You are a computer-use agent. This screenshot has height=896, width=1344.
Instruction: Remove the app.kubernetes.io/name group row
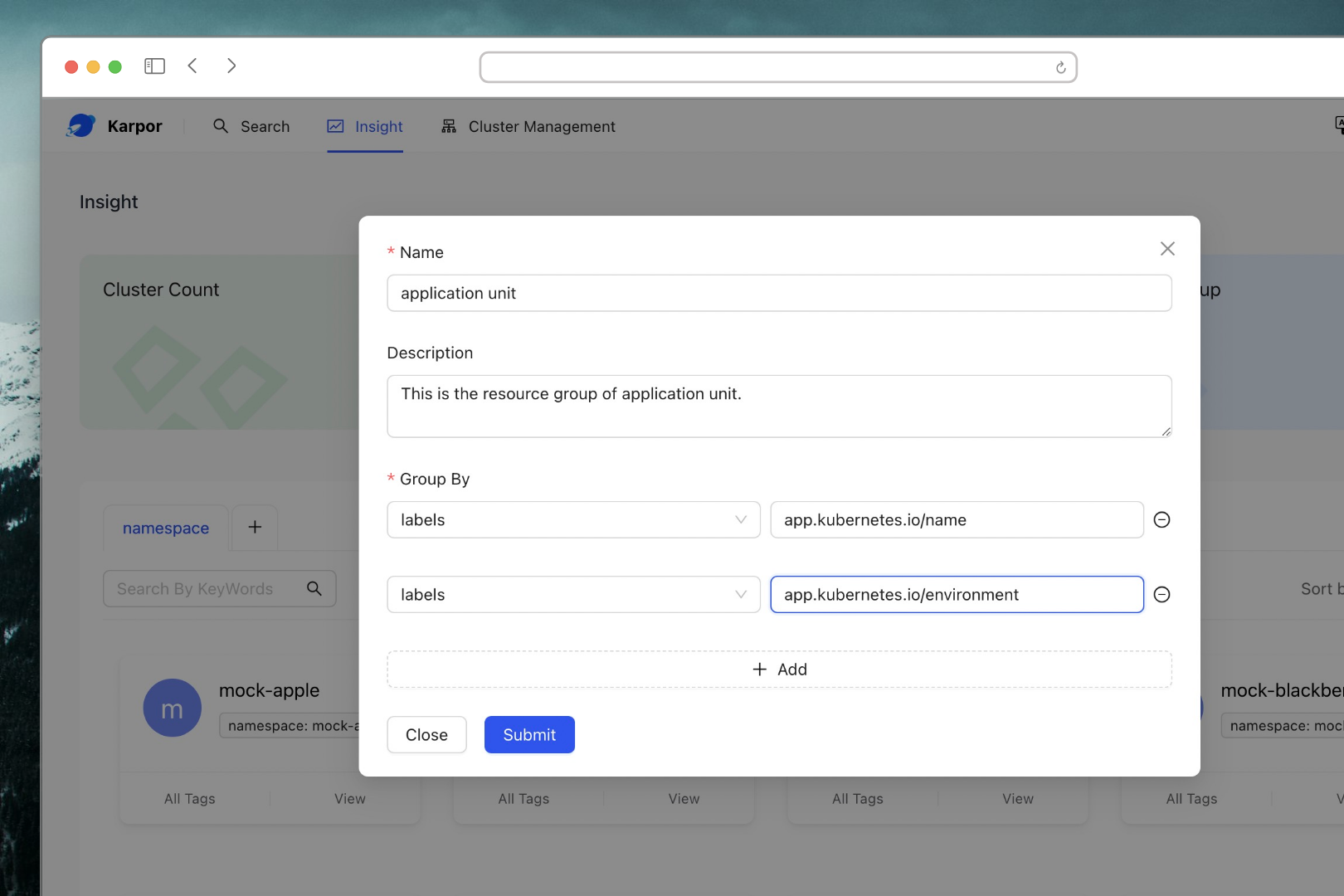click(x=1161, y=520)
